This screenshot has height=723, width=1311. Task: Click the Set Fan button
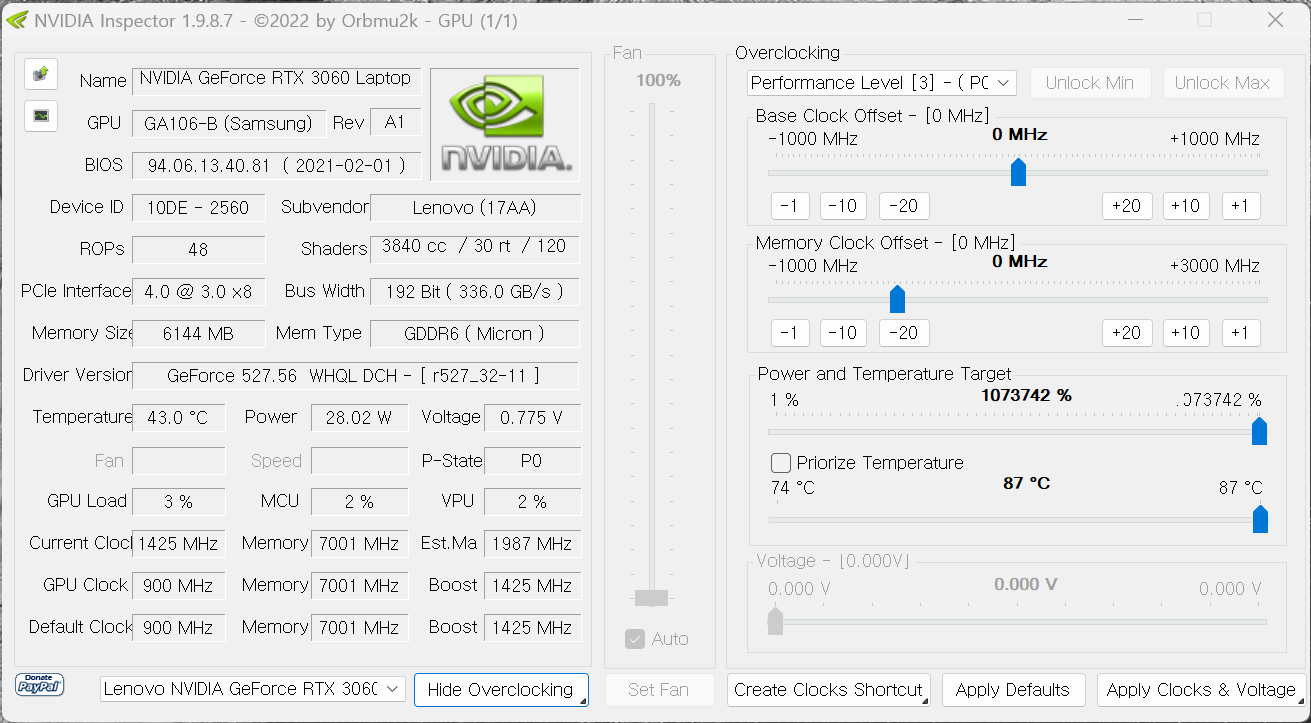pos(659,690)
